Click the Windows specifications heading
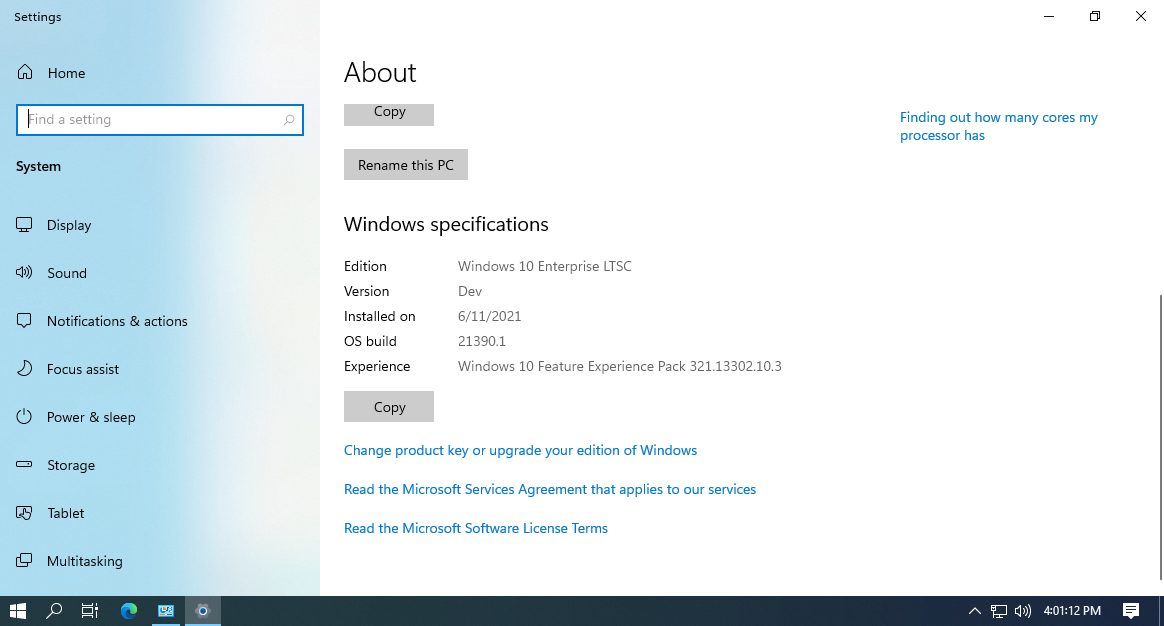The height and width of the screenshot is (626, 1164). [x=446, y=224]
